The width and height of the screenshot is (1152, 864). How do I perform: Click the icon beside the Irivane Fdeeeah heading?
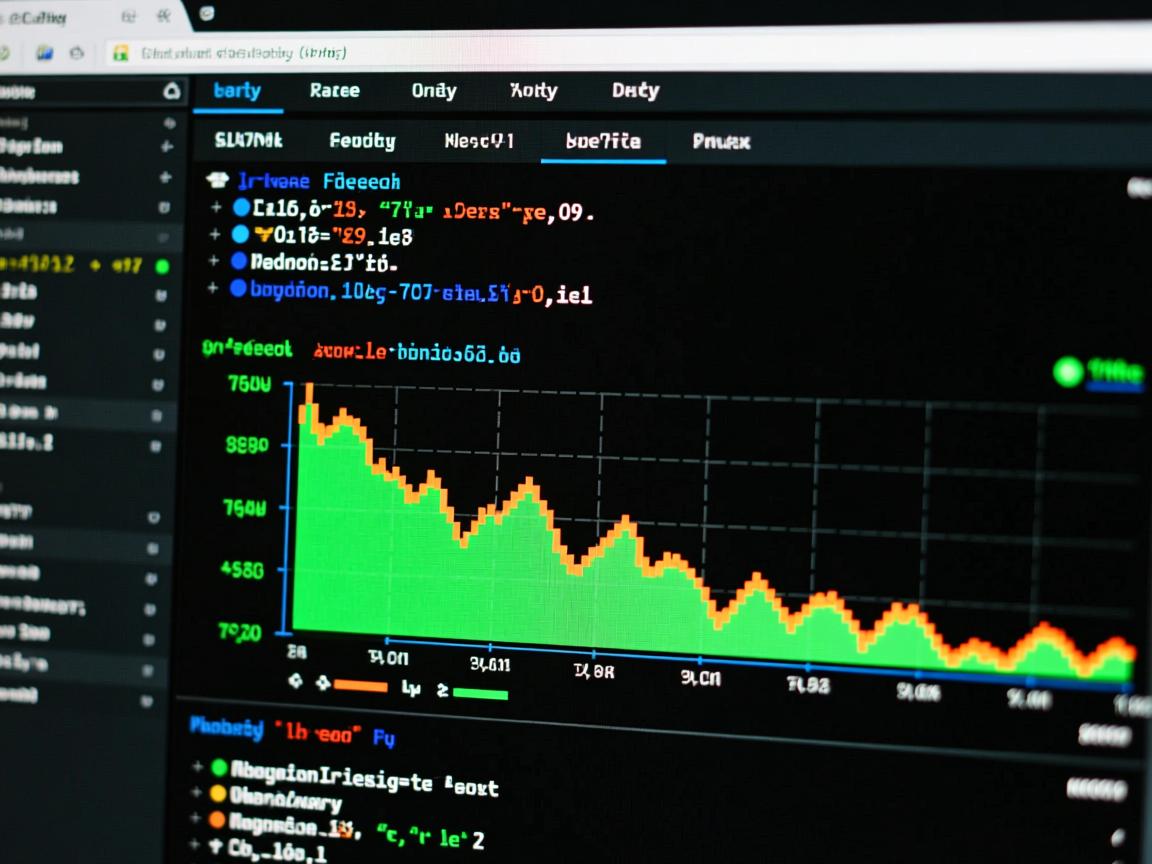217,181
